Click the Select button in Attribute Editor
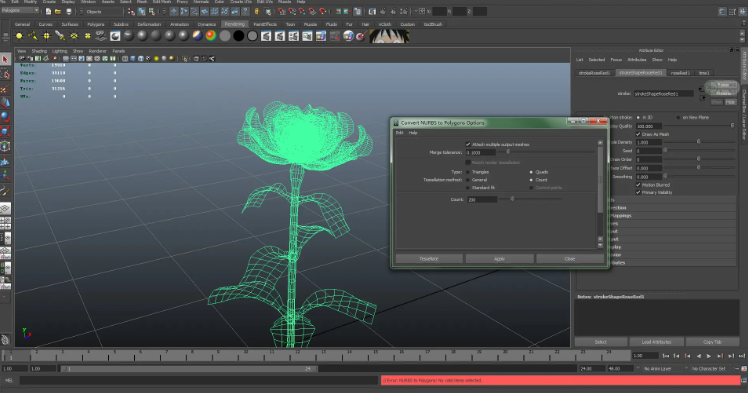 point(601,342)
